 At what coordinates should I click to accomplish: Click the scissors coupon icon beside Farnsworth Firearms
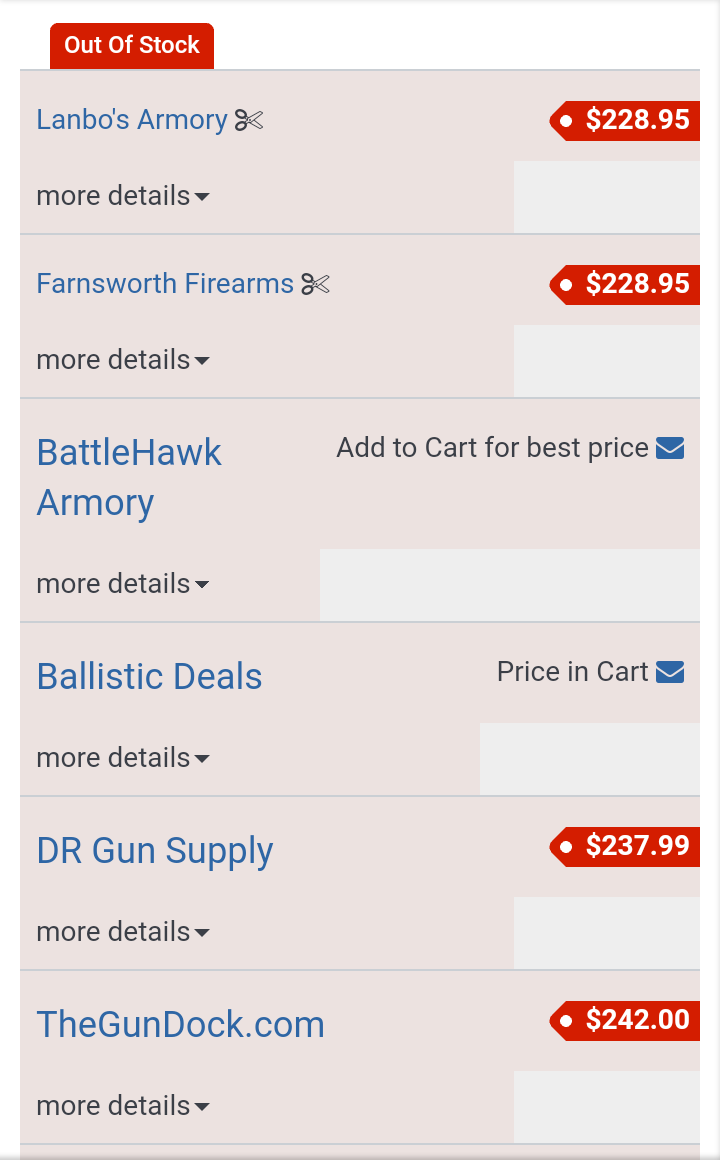[x=315, y=284]
